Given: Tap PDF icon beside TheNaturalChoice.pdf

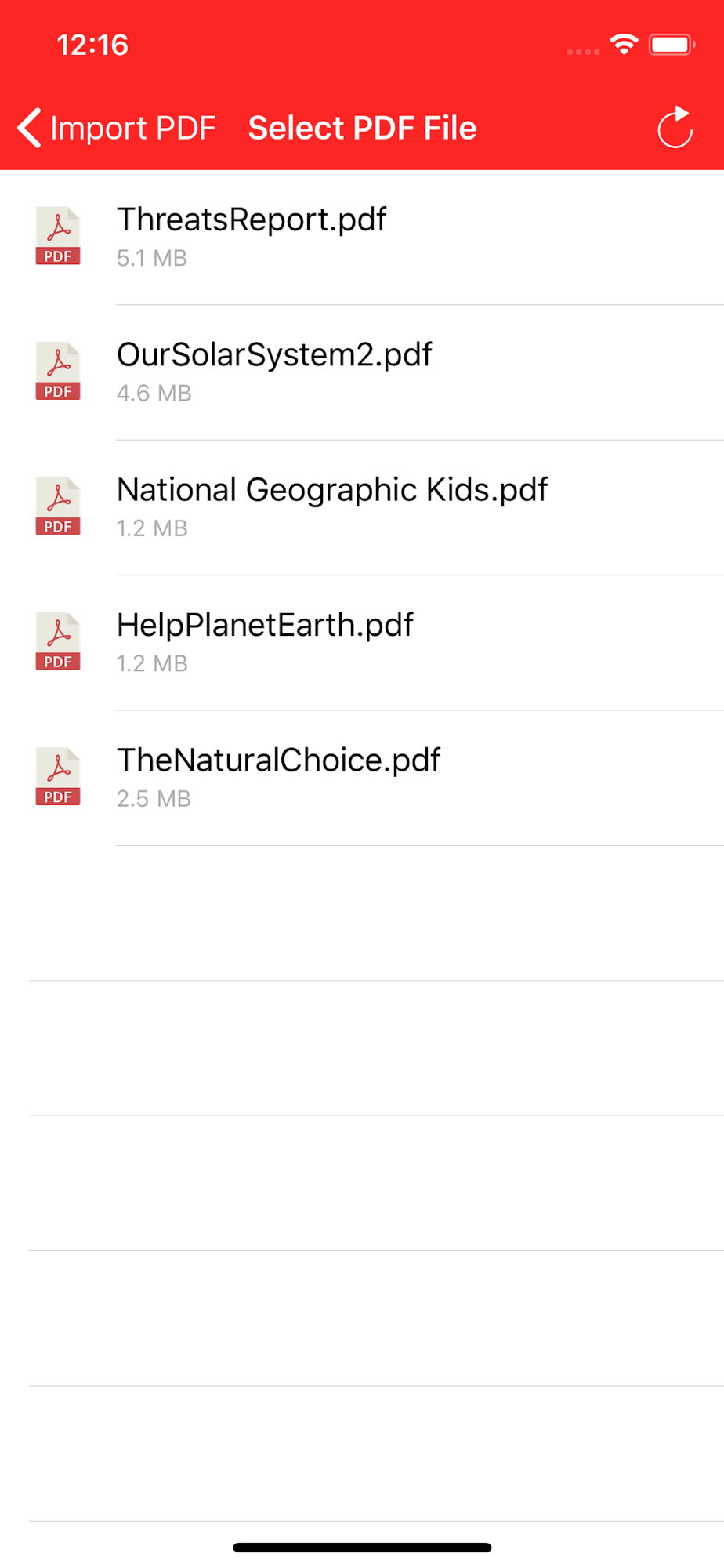Looking at the screenshot, I should (x=58, y=776).
